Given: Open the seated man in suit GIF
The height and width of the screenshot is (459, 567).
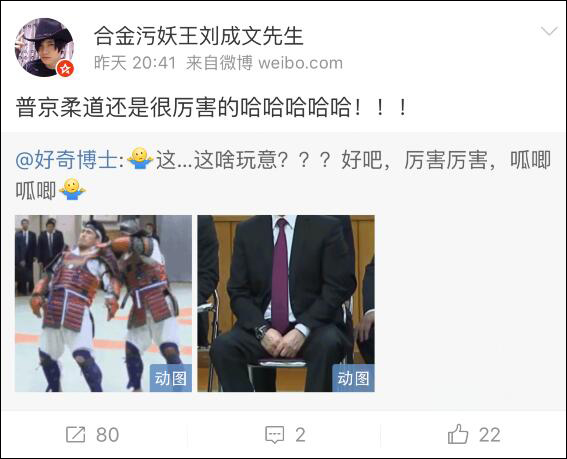Looking at the screenshot, I should coord(286,303).
